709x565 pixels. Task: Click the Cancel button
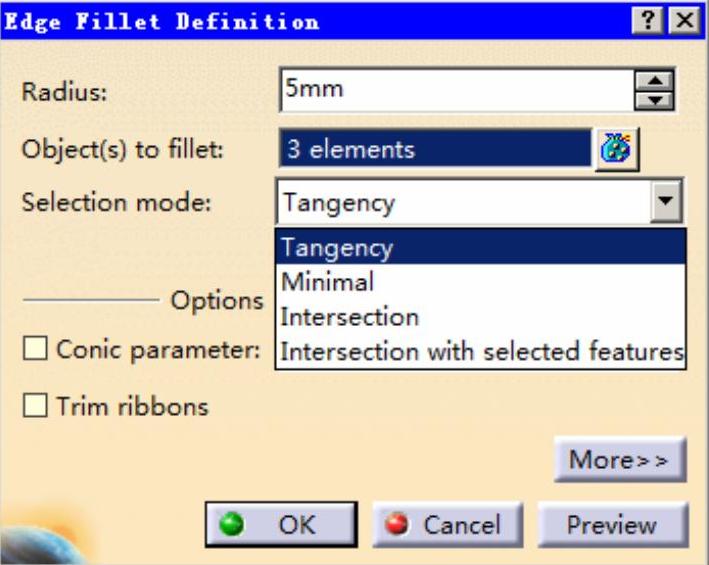[447, 525]
